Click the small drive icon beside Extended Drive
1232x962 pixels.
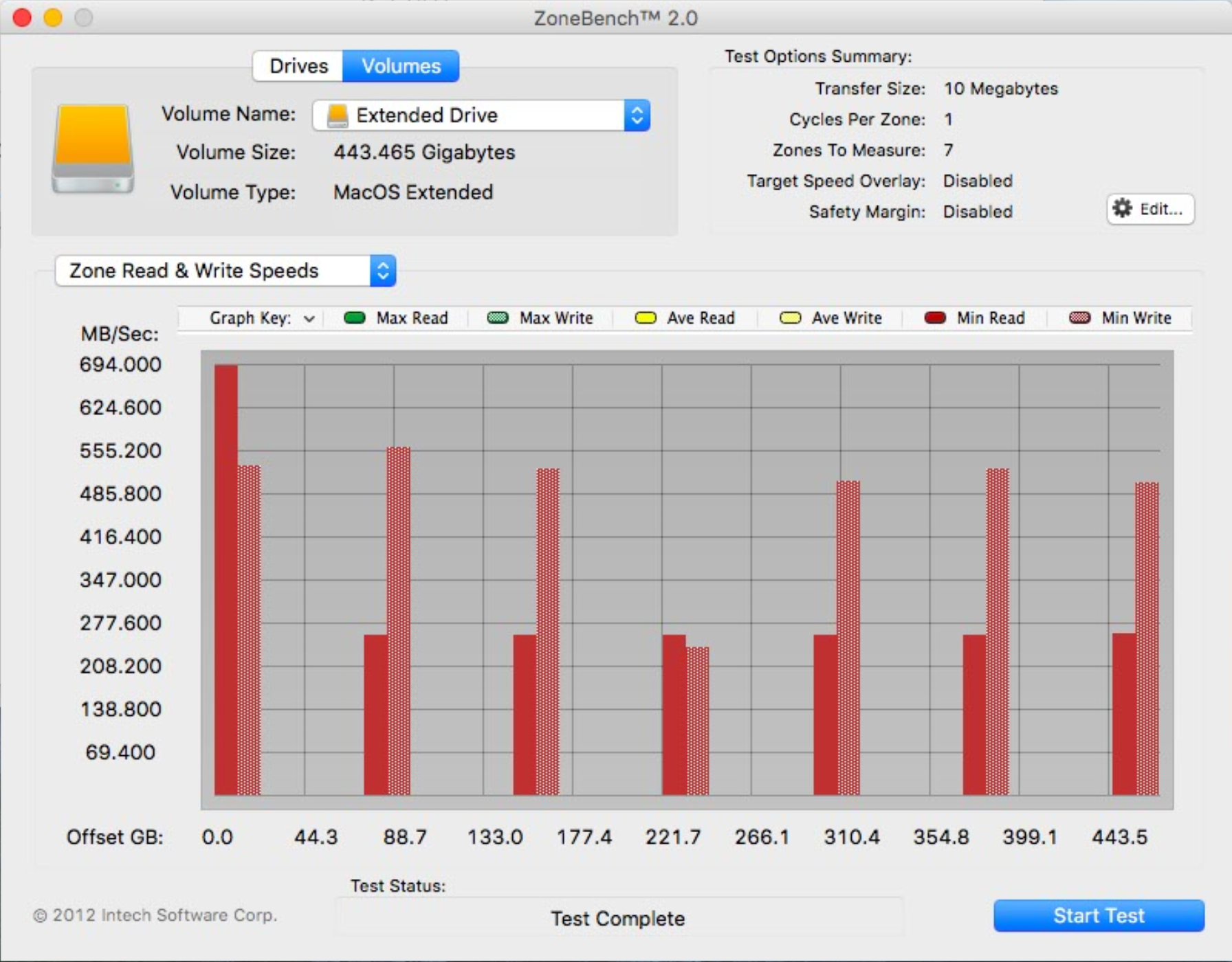coord(338,115)
